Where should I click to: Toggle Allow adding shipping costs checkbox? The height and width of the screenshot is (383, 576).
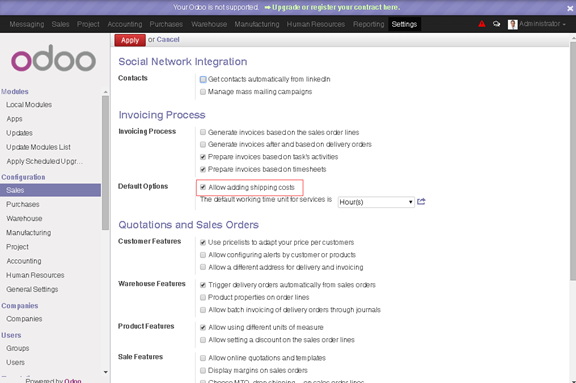point(203,187)
